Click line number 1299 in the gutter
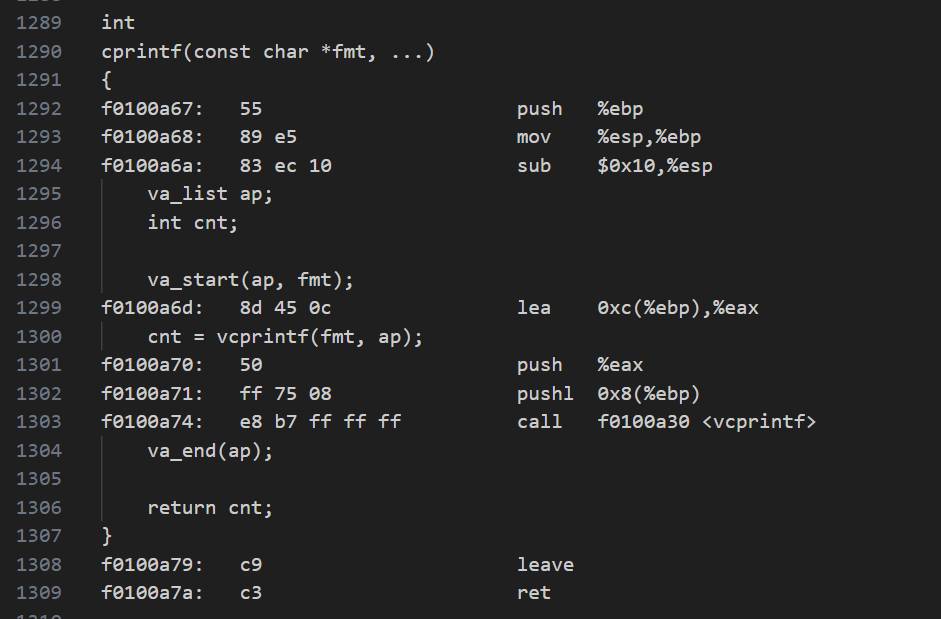The width and height of the screenshot is (941, 619). click(x=39, y=308)
